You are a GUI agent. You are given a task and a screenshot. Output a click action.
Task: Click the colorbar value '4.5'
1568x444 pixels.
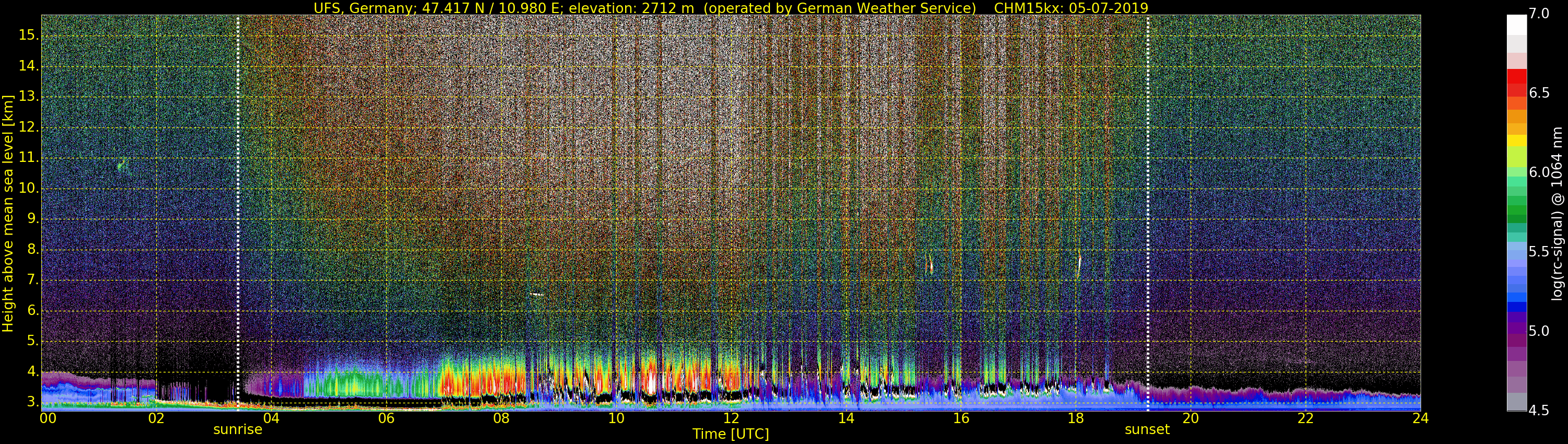pyautogui.click(x=1539, y=411)
